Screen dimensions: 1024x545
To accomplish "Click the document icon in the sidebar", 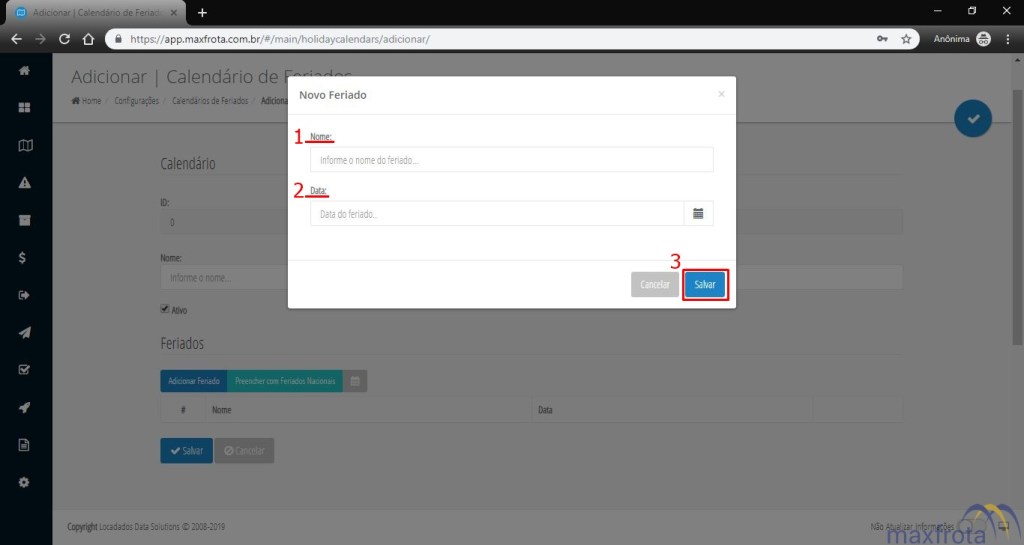I will coord(25,444).
